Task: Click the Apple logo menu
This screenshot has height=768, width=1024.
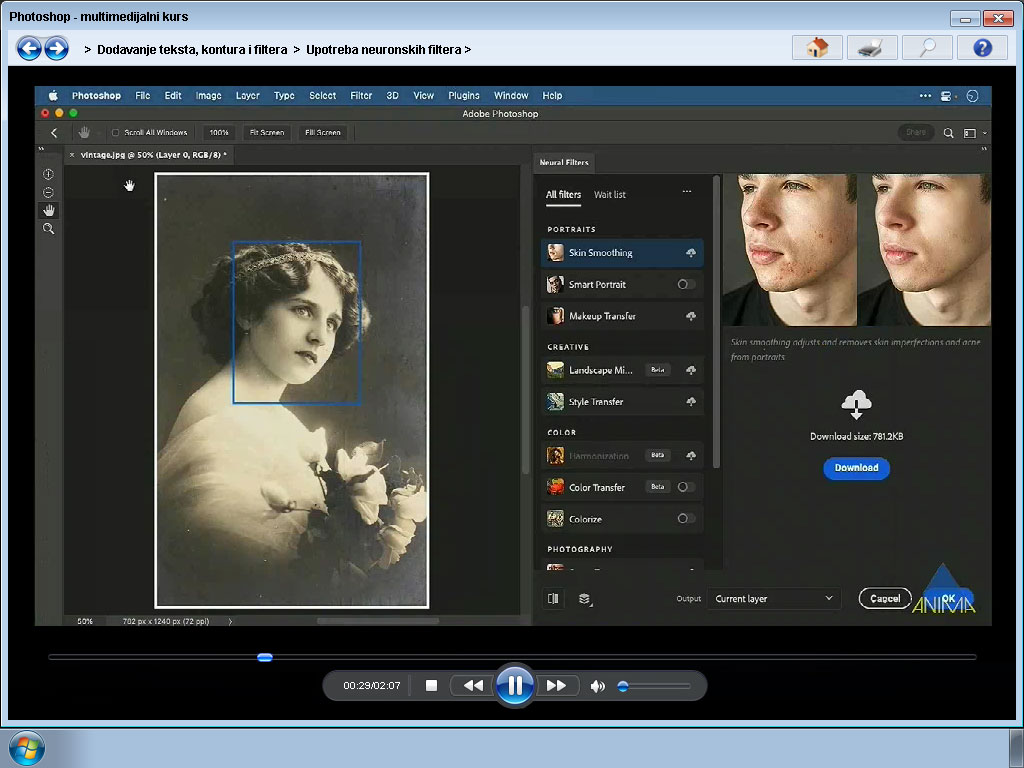Action: [x=53, y=95]
